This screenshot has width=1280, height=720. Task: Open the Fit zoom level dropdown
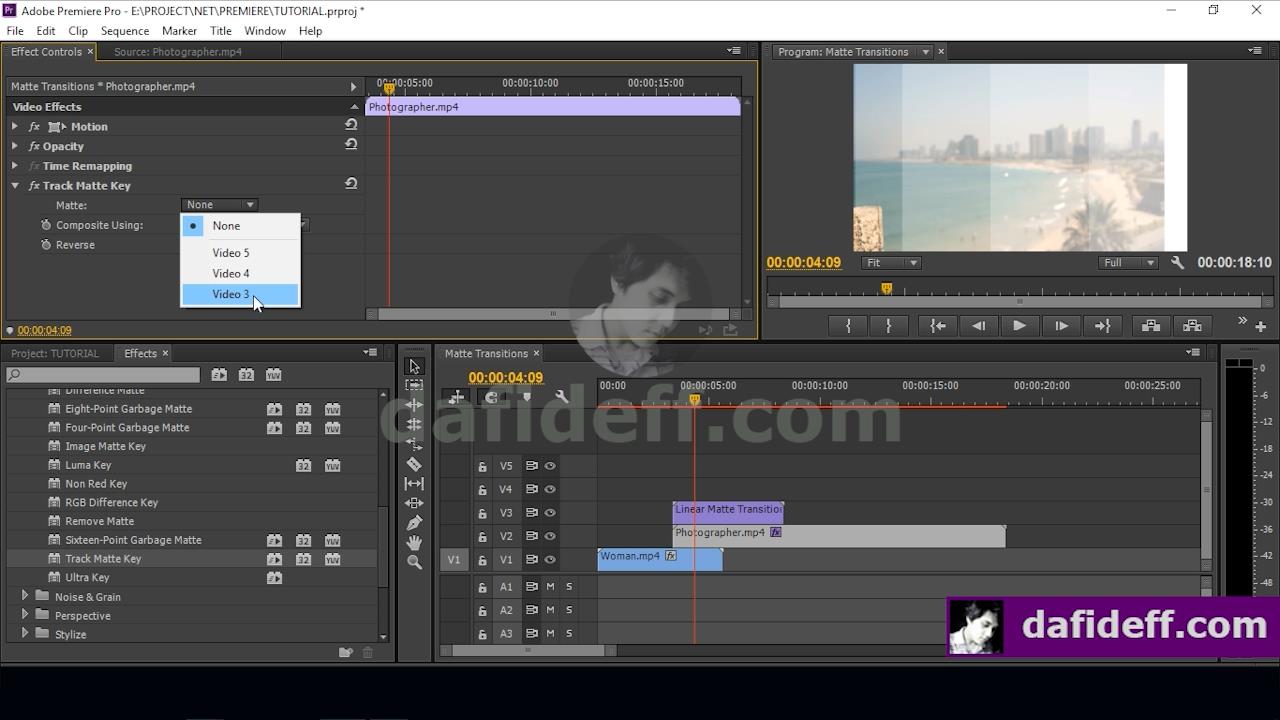click(891, 262)
